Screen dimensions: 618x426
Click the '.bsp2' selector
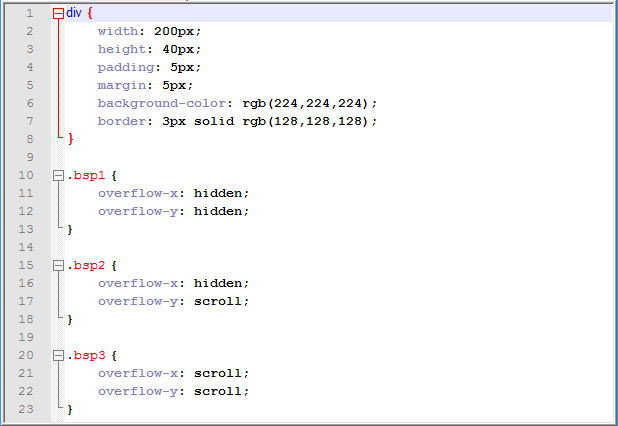(x=86, y=266)
